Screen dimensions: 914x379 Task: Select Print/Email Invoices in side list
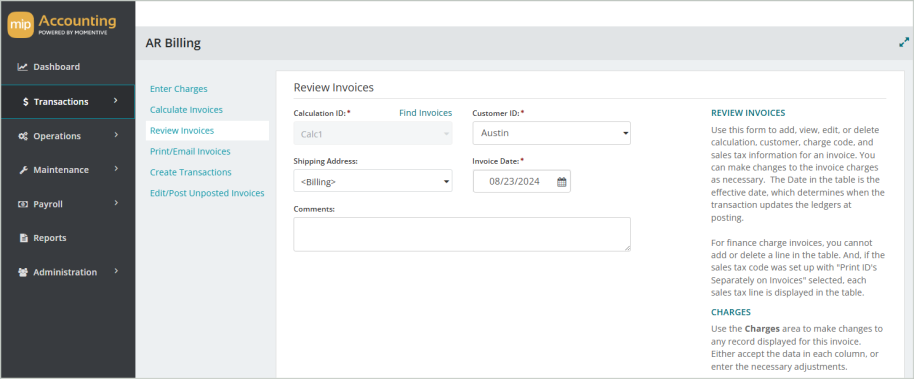(190, 152)
